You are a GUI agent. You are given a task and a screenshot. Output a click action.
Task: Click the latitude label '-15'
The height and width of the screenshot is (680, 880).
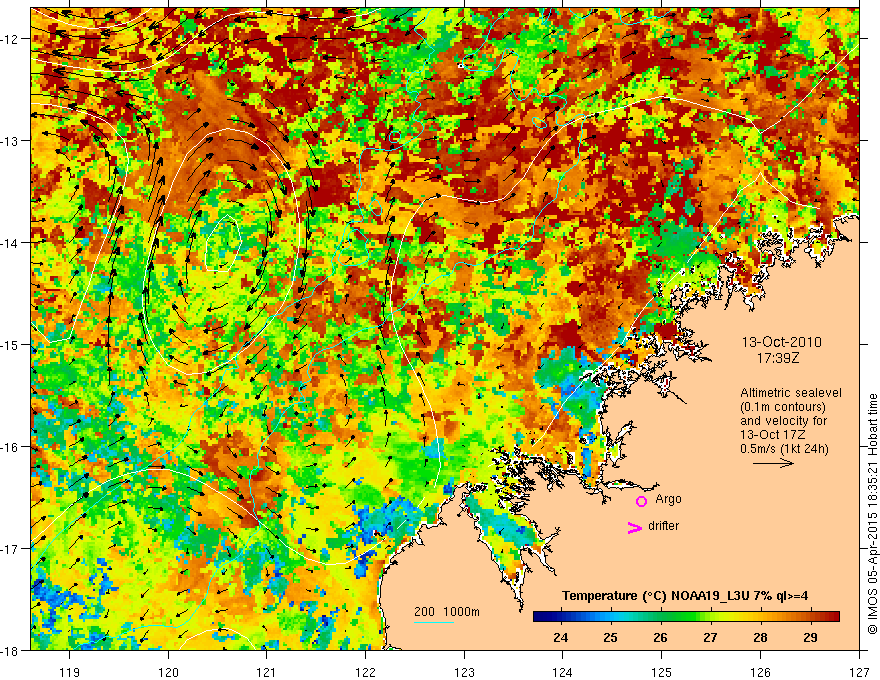pos(10,345)
